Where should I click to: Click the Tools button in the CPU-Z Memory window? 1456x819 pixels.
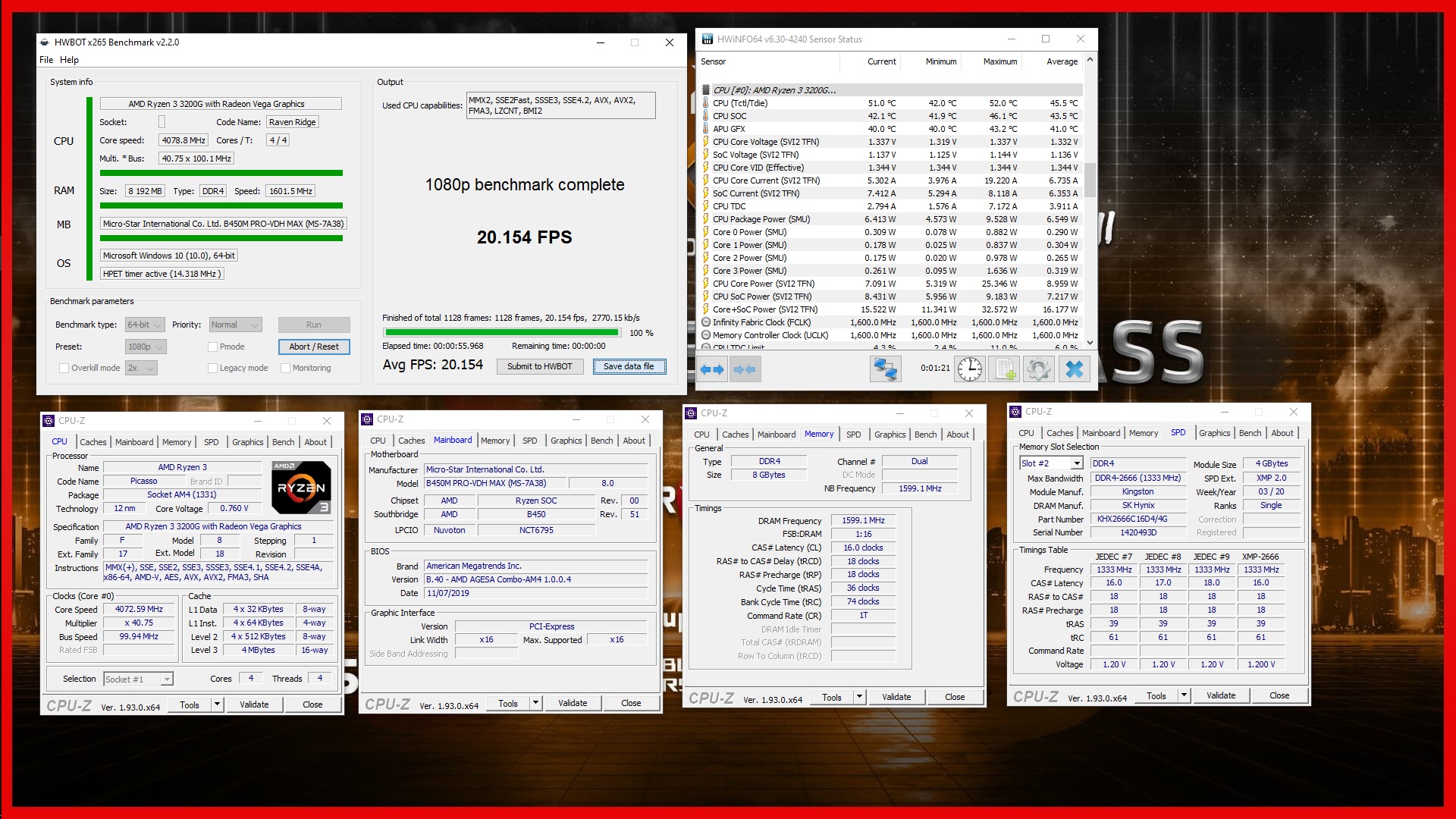(x=832, y=697)
